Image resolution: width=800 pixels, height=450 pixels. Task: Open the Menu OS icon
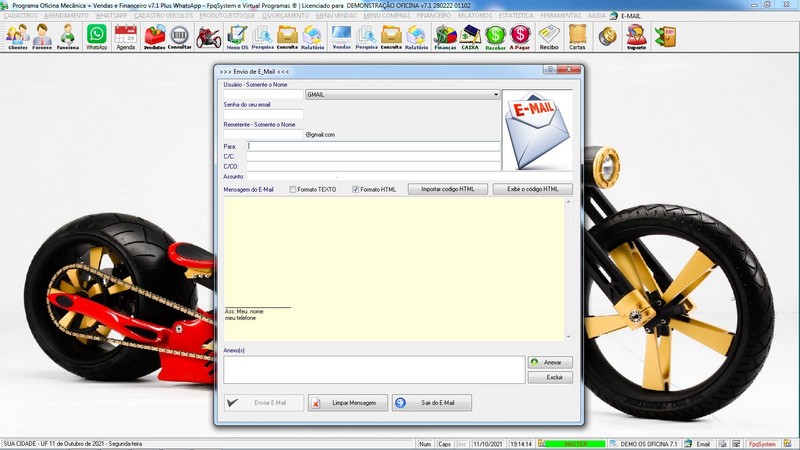click(x=237, y=37)
